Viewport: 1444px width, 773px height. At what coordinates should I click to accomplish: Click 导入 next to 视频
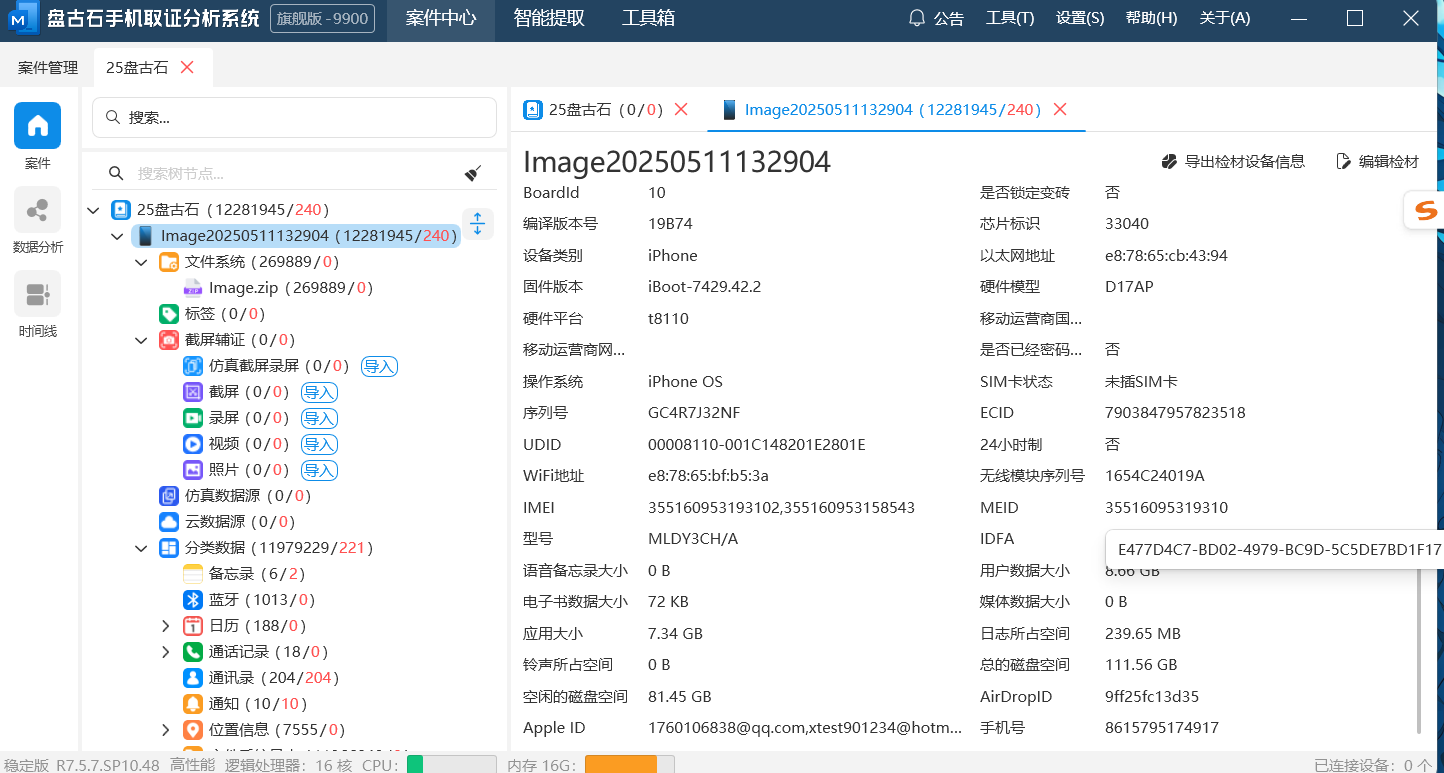coord(319,444)
